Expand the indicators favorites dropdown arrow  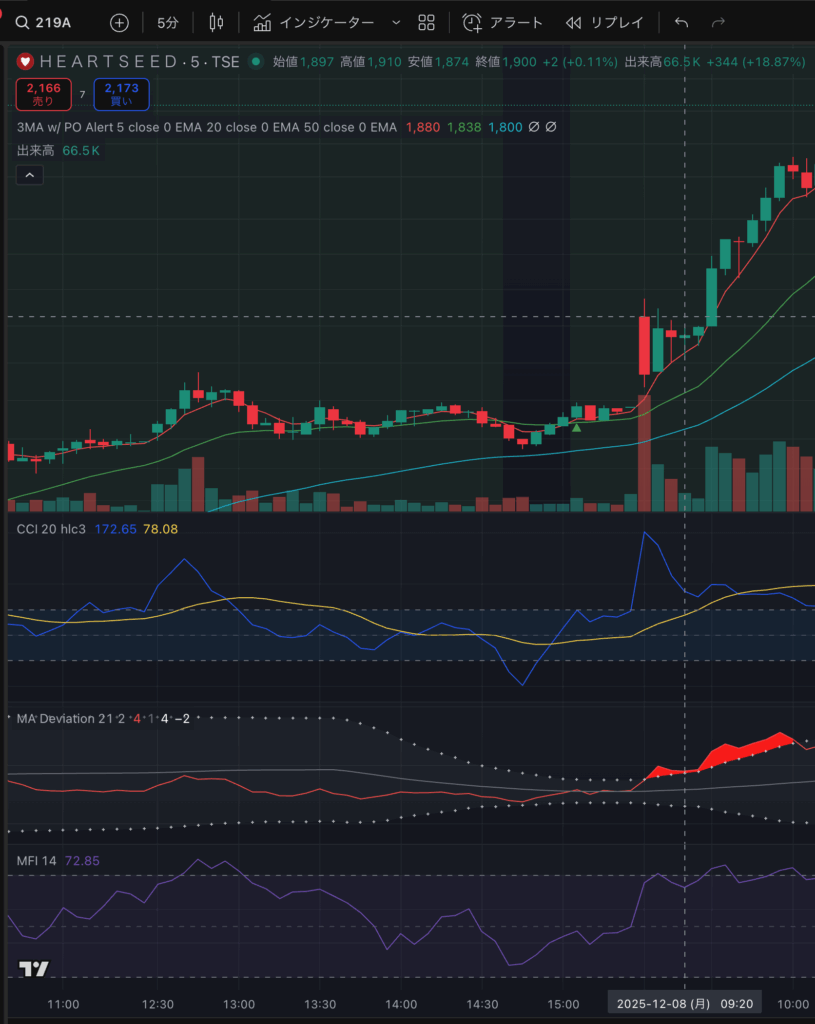[x=396, y=22]
